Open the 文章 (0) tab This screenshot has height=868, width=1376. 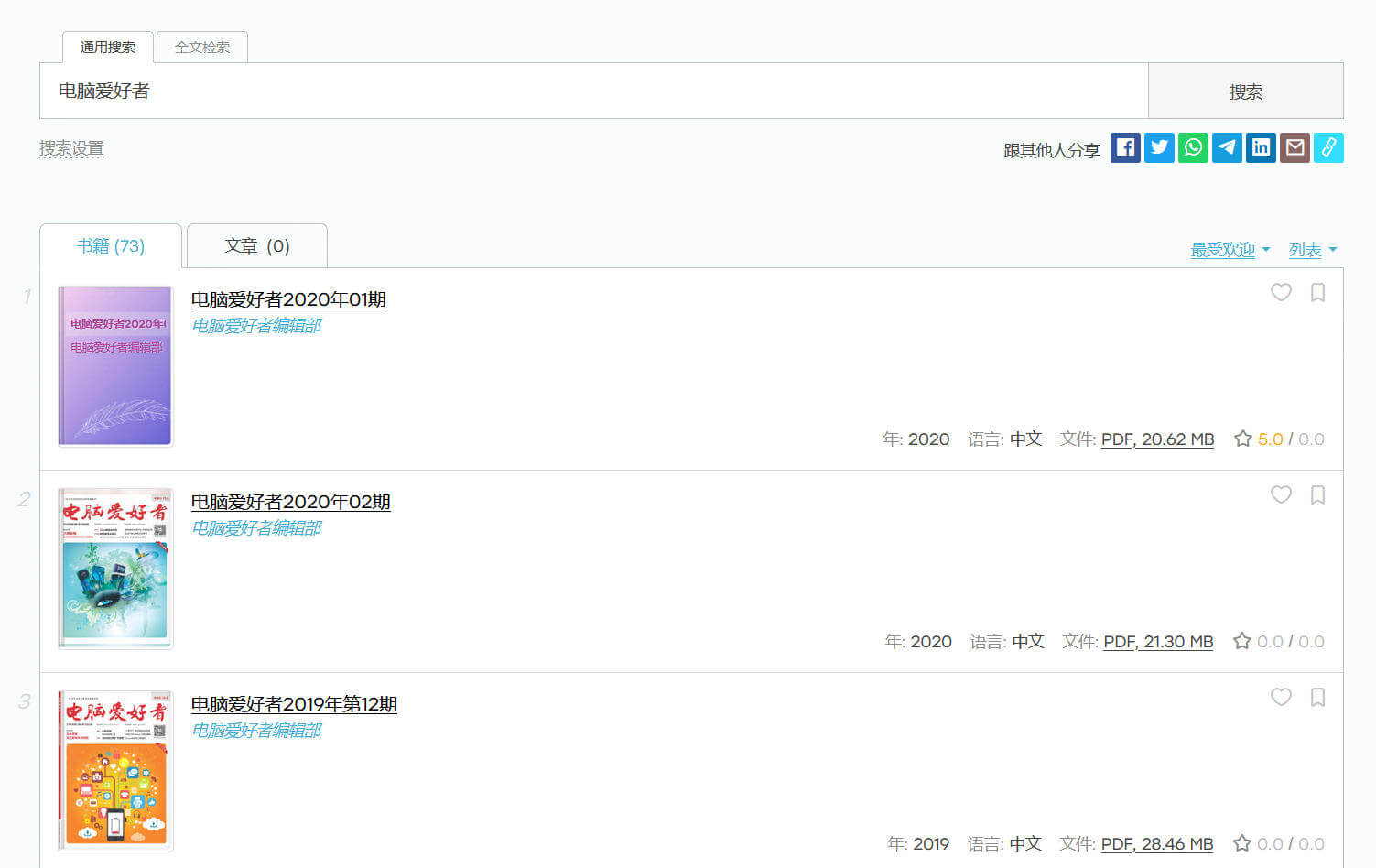pyautogui.click(x=256, y=244)
